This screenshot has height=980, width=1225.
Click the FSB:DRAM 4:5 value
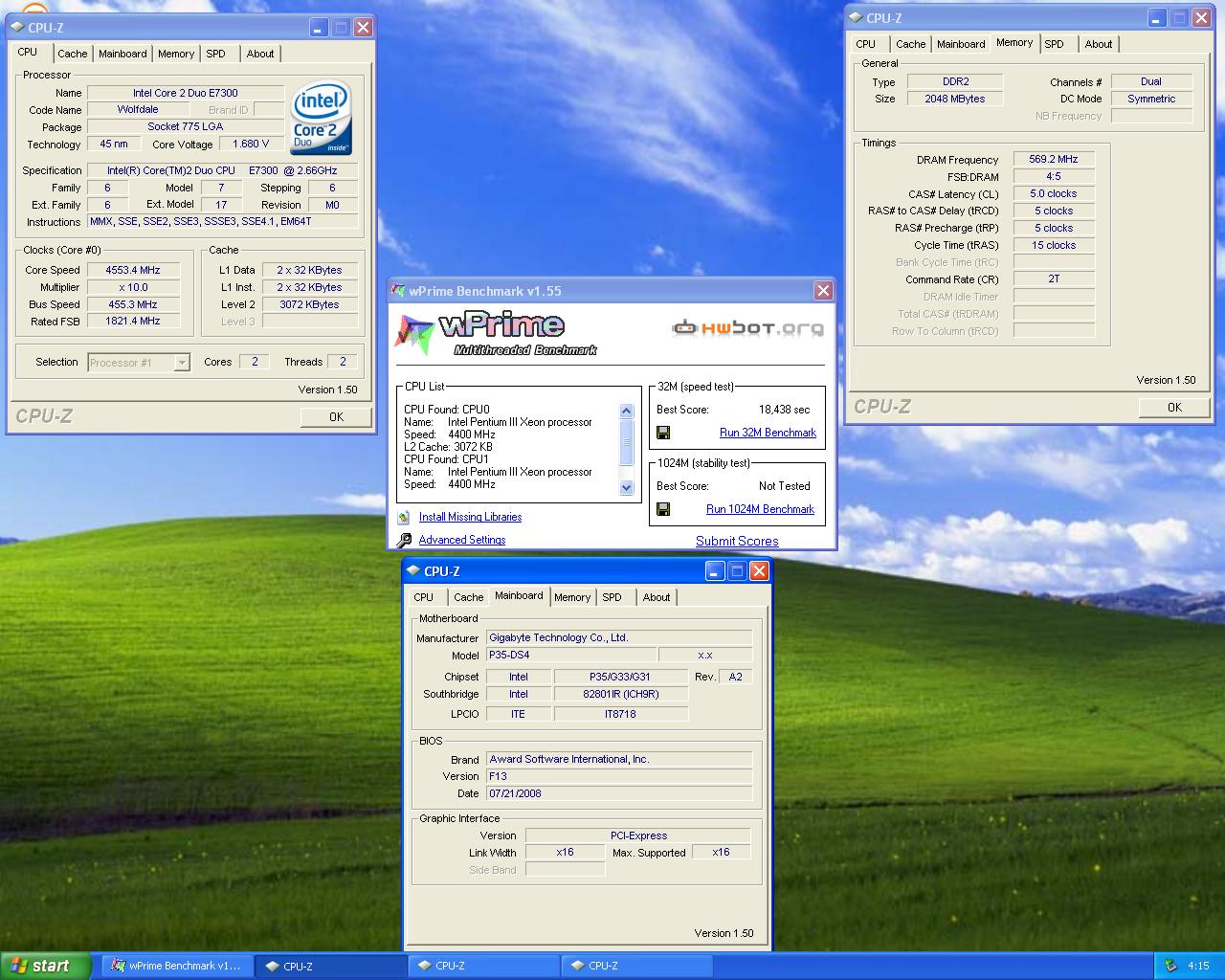(x=1054, y=176)
